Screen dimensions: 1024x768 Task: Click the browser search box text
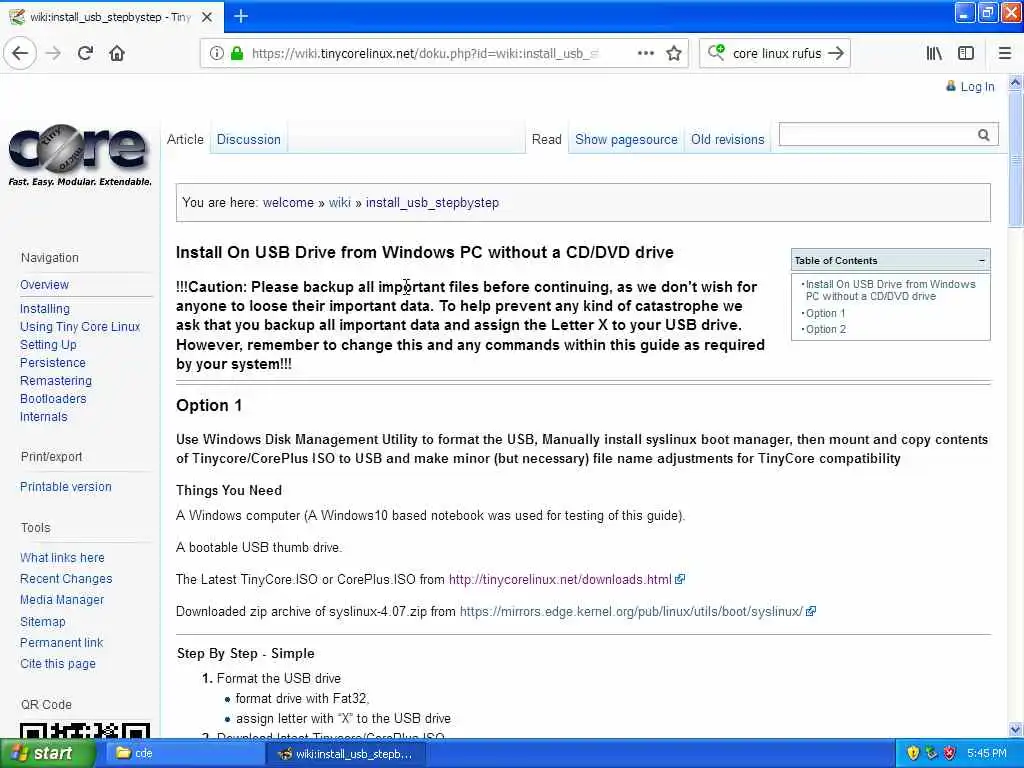tap(776, 54)
